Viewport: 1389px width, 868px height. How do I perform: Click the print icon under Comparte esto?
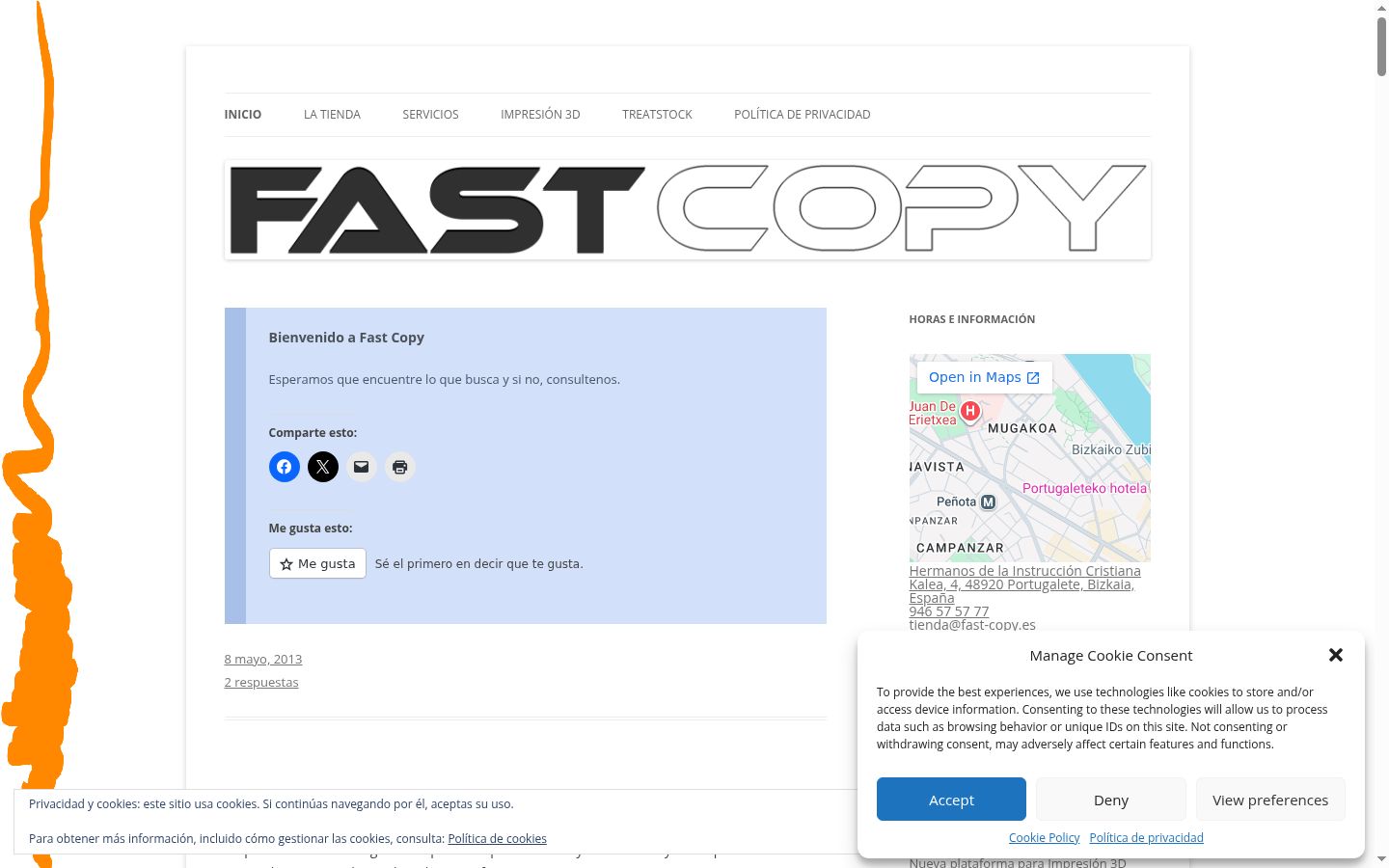400,467
